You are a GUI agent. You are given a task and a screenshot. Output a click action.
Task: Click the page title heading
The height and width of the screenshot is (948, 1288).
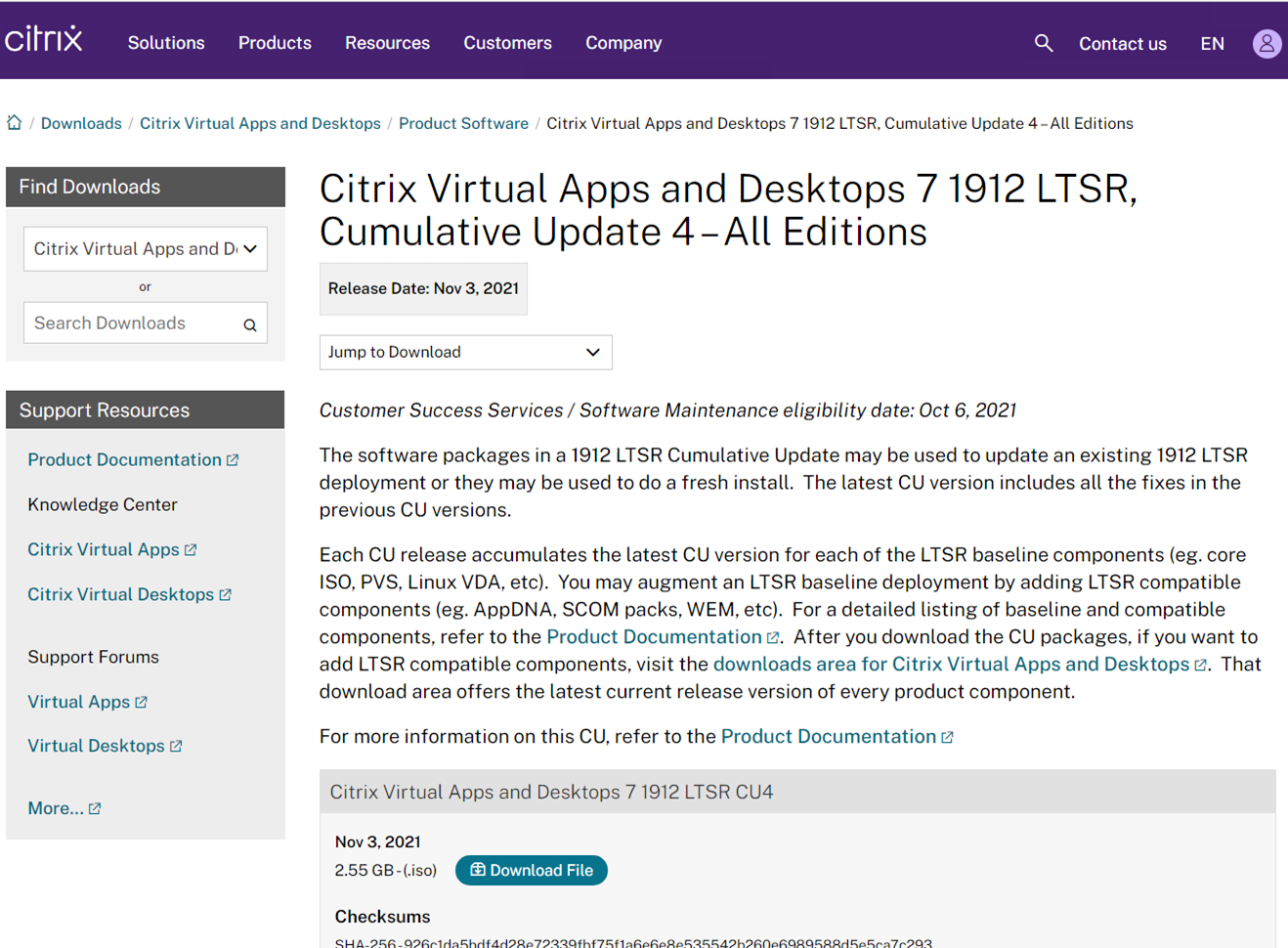[x=728, y=210]
